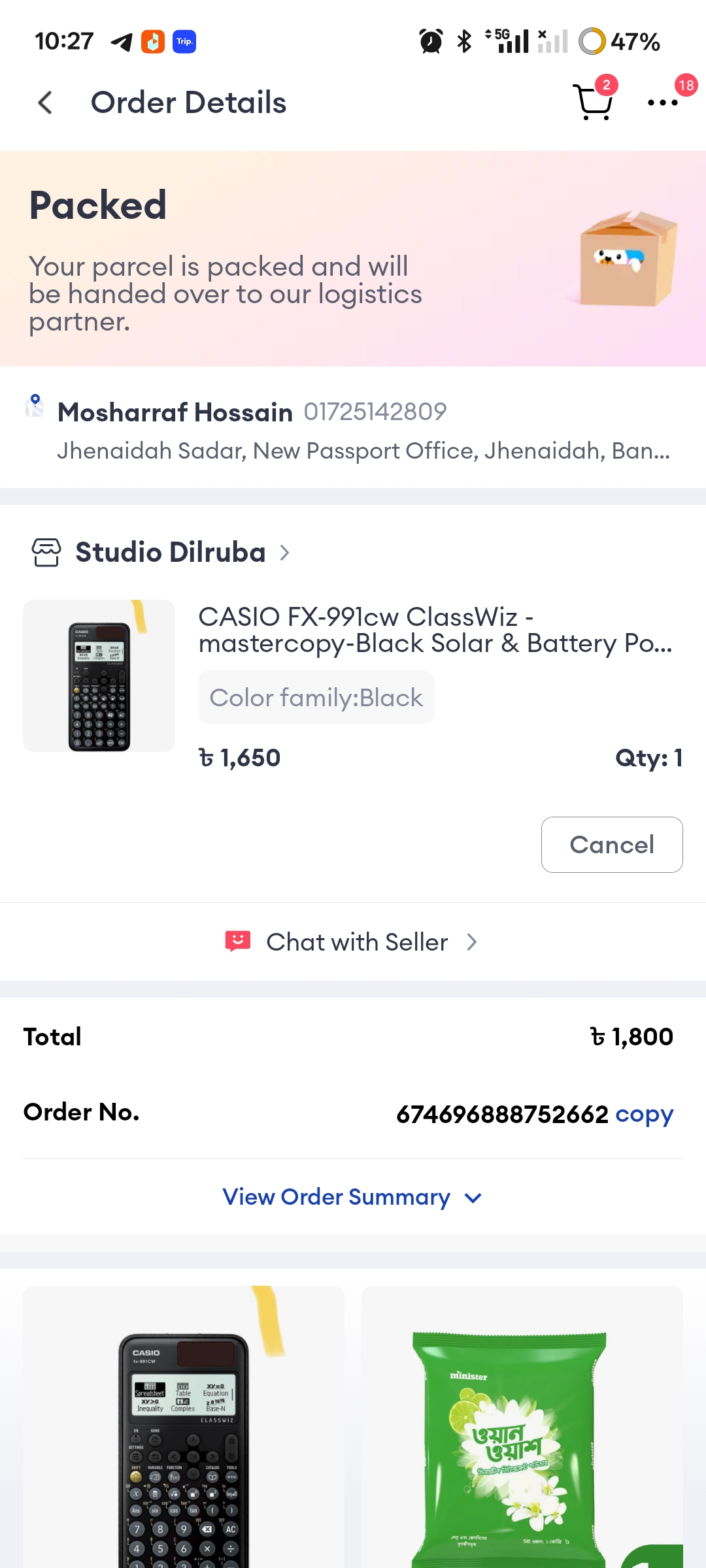Expand the View Order Summary chevron
706x1568 pixels.
pyautogui.click(x=473, y=1198)
